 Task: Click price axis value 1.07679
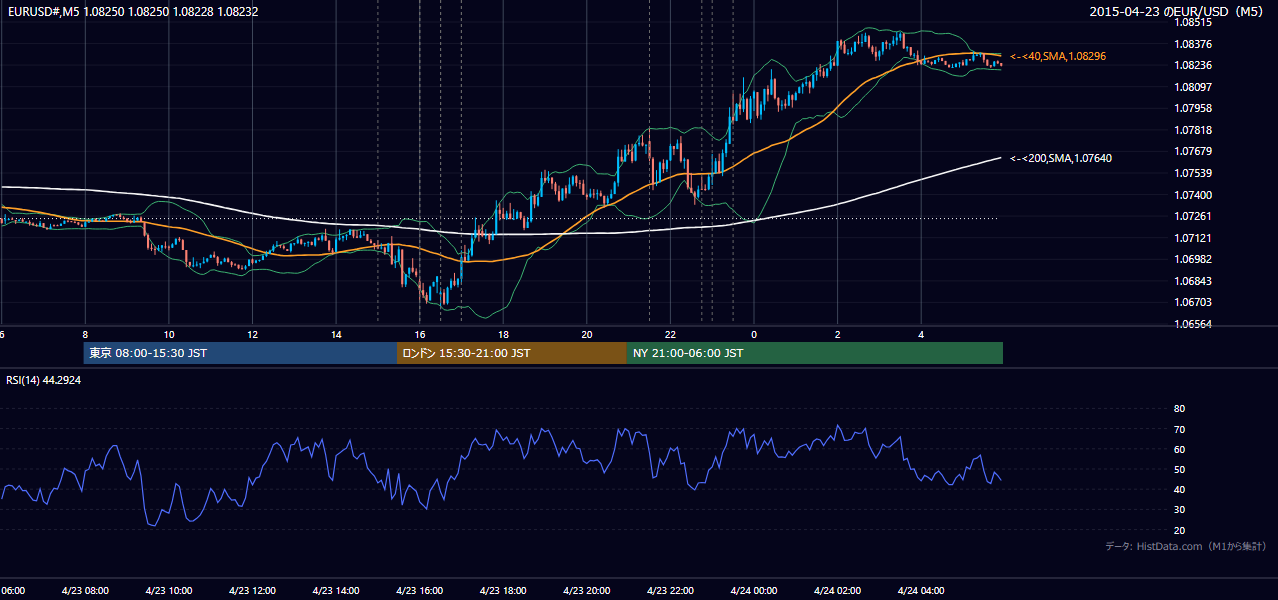pos(1192,151)
